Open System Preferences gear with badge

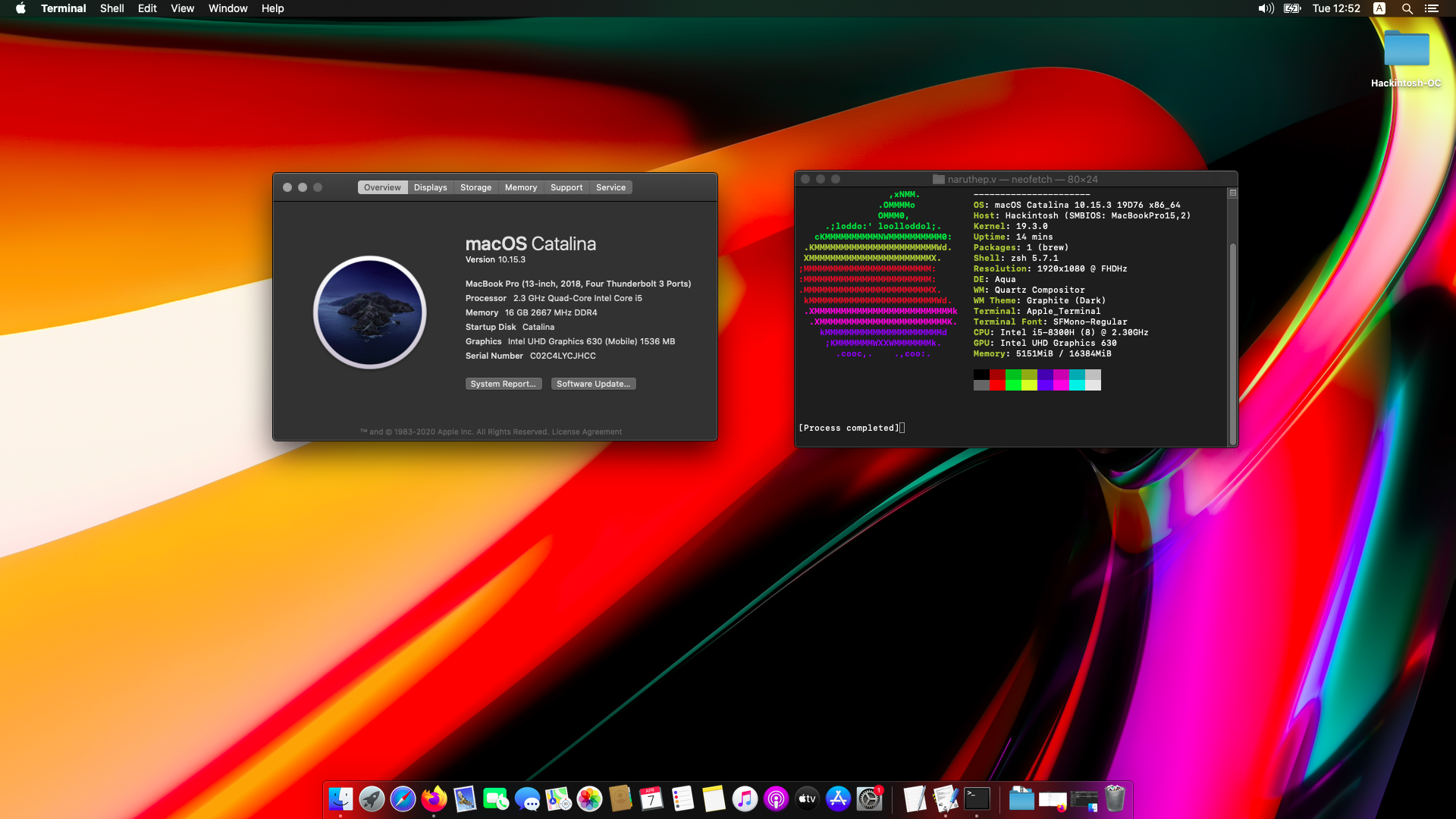[x=869, y=799]
